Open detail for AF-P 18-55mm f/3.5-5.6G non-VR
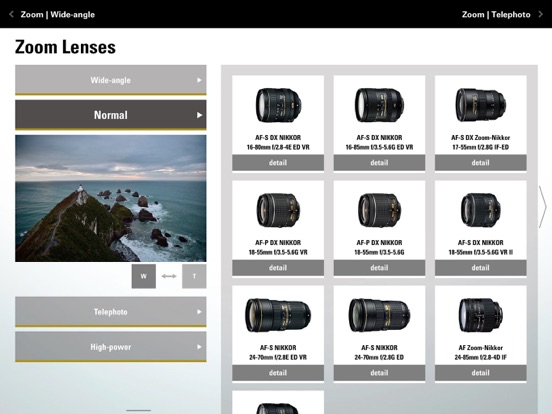The width and height of the screenshot is (552, 414). 379,268
